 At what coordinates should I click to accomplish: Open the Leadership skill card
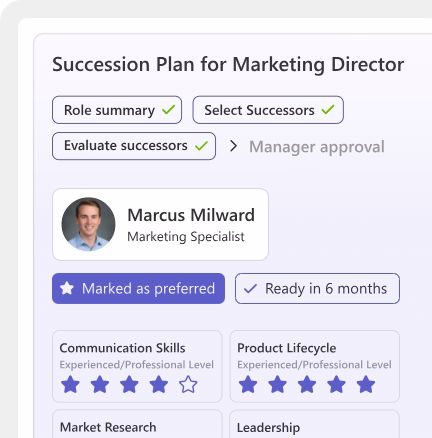(315, 424)
